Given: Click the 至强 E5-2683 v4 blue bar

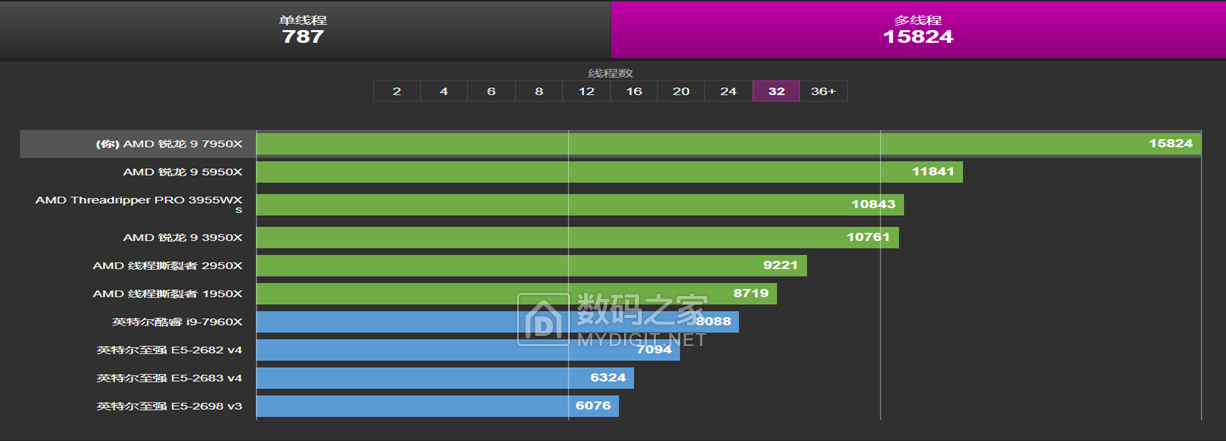Looking at the screenshot, I should pos(445,378).
